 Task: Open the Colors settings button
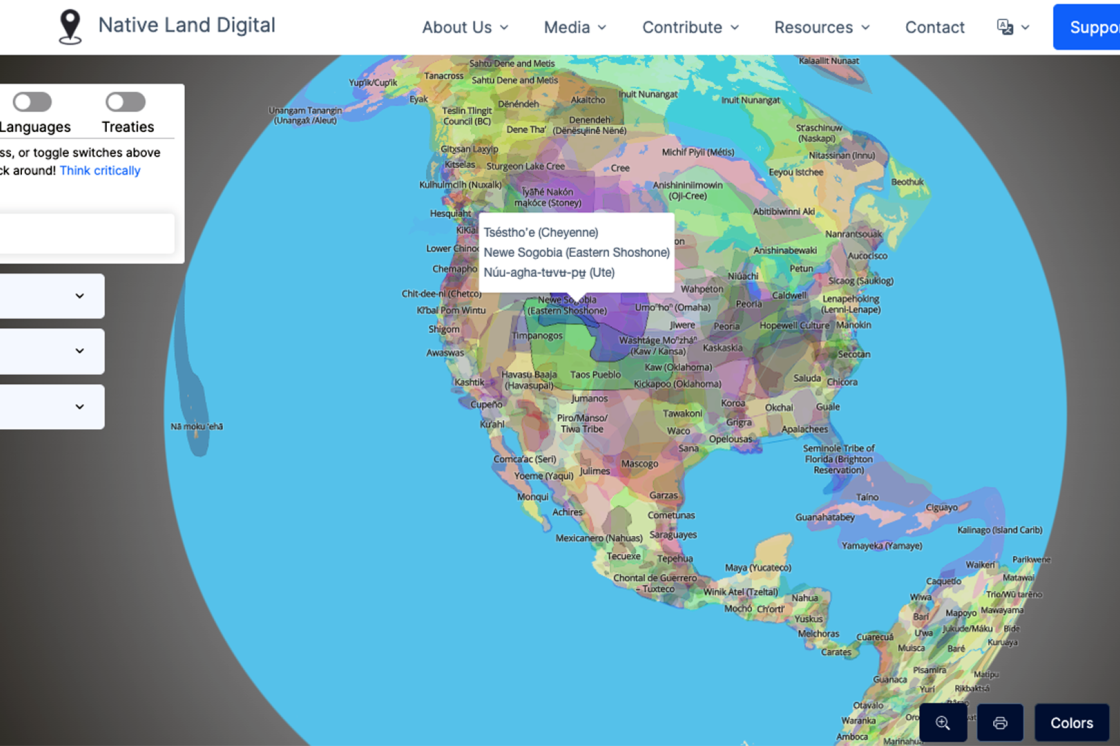[x=1071, y=722]
